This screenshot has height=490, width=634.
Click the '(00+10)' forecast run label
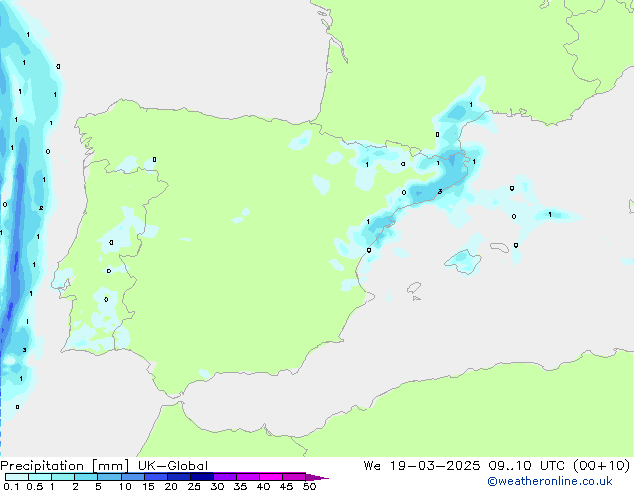[602, 466]
